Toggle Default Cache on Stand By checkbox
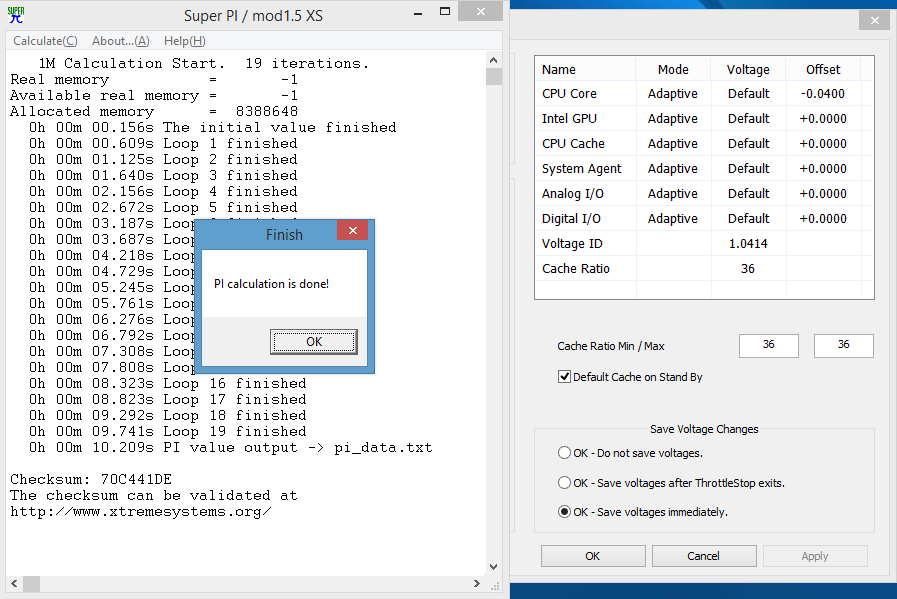Screen dimensions: 897x599 tap(564, 376)
